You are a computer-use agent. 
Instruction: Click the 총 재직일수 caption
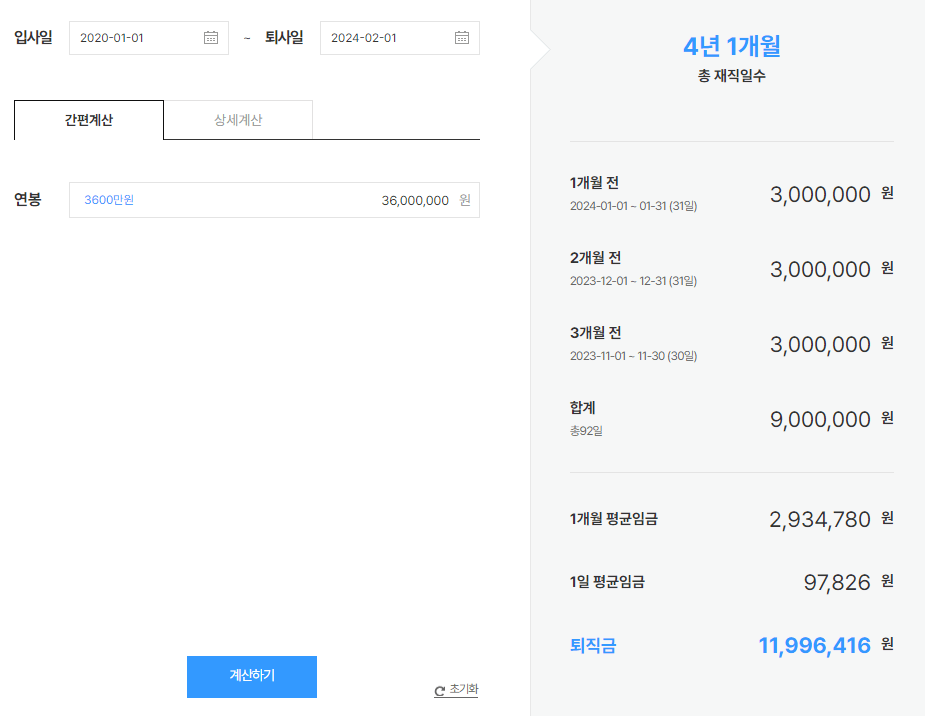732,75
